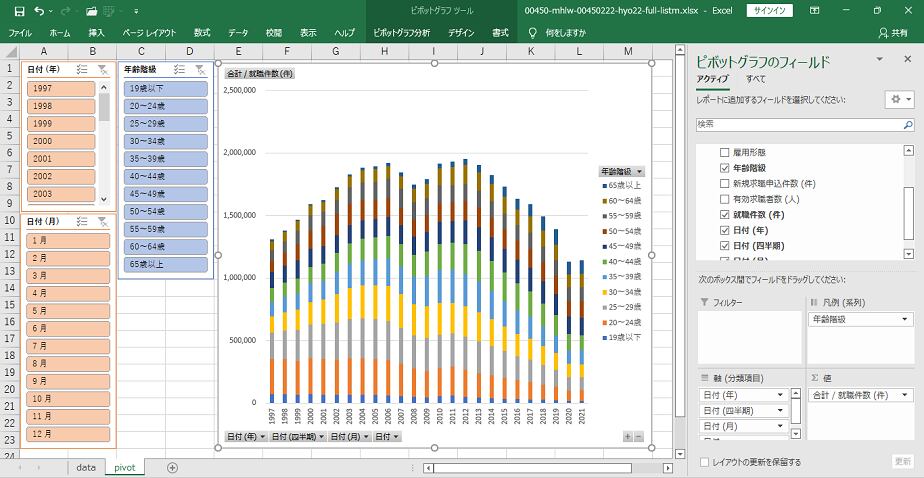This screenshot has height=478, width=924.
Task: Click the Save icon in quick access toolbar
Action: click(x=19, y=10)
